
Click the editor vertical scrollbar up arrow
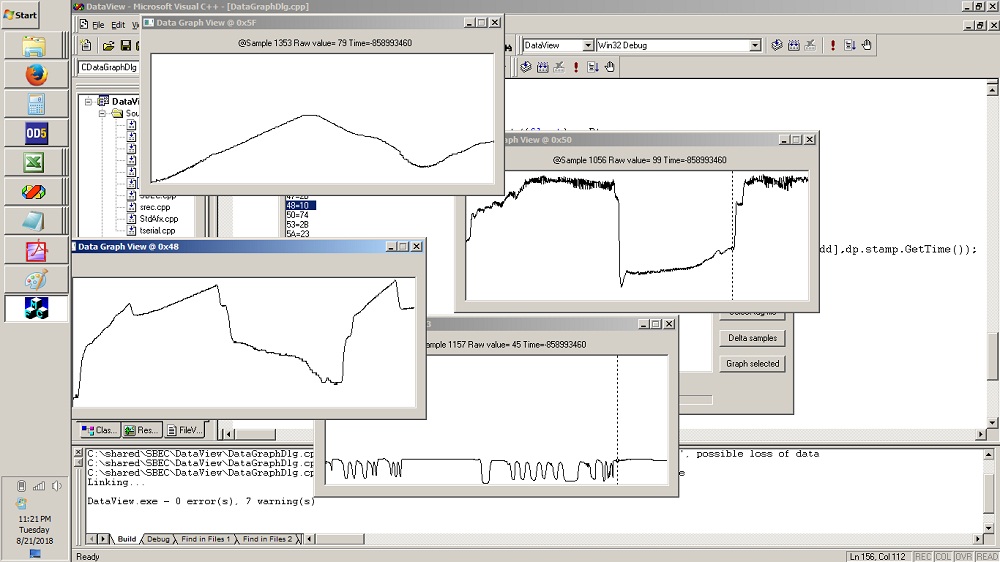(x=992, y=90)
